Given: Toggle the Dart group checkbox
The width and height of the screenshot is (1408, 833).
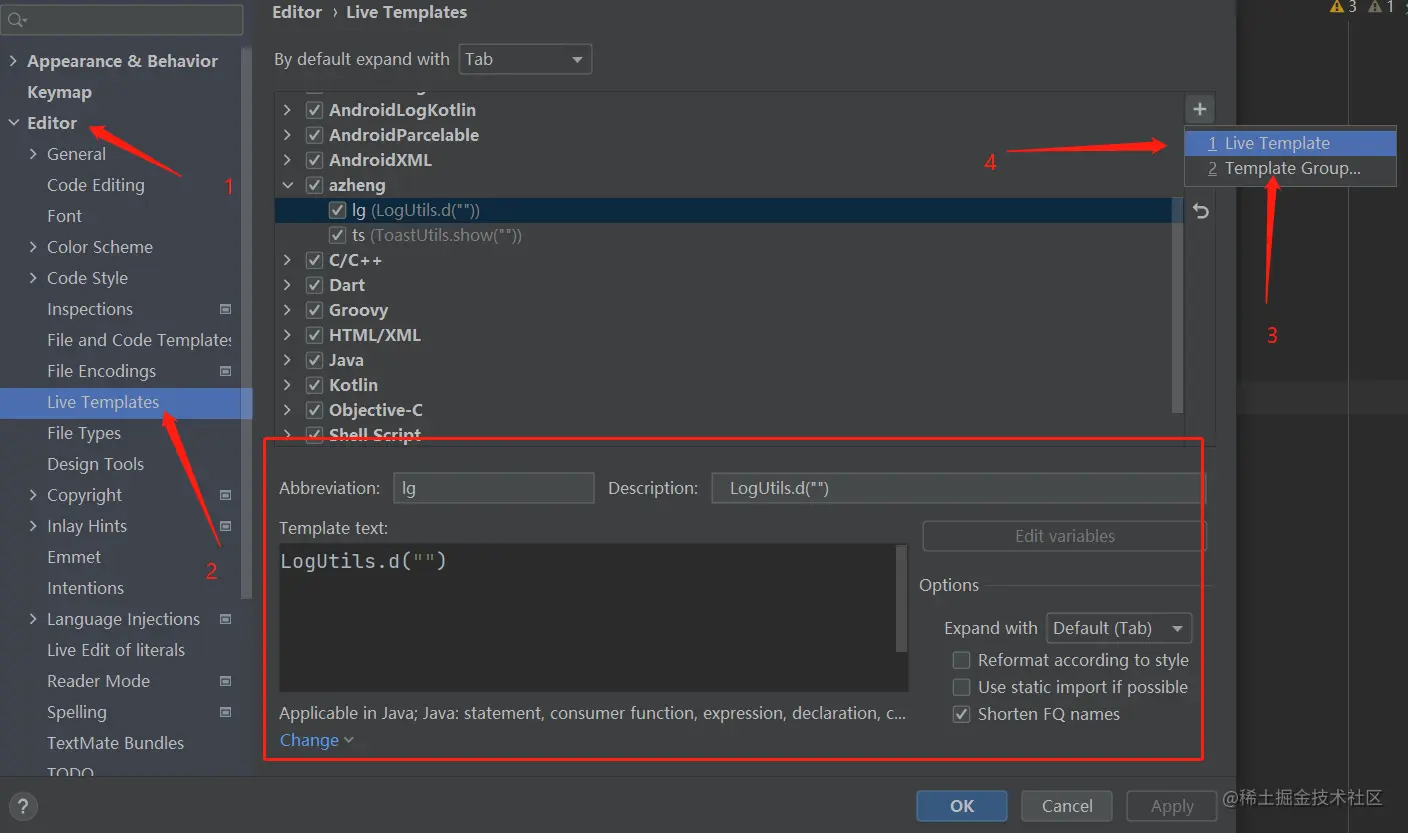Looking at the screenshot, I should pyautogui.click(x=314, y=285).
